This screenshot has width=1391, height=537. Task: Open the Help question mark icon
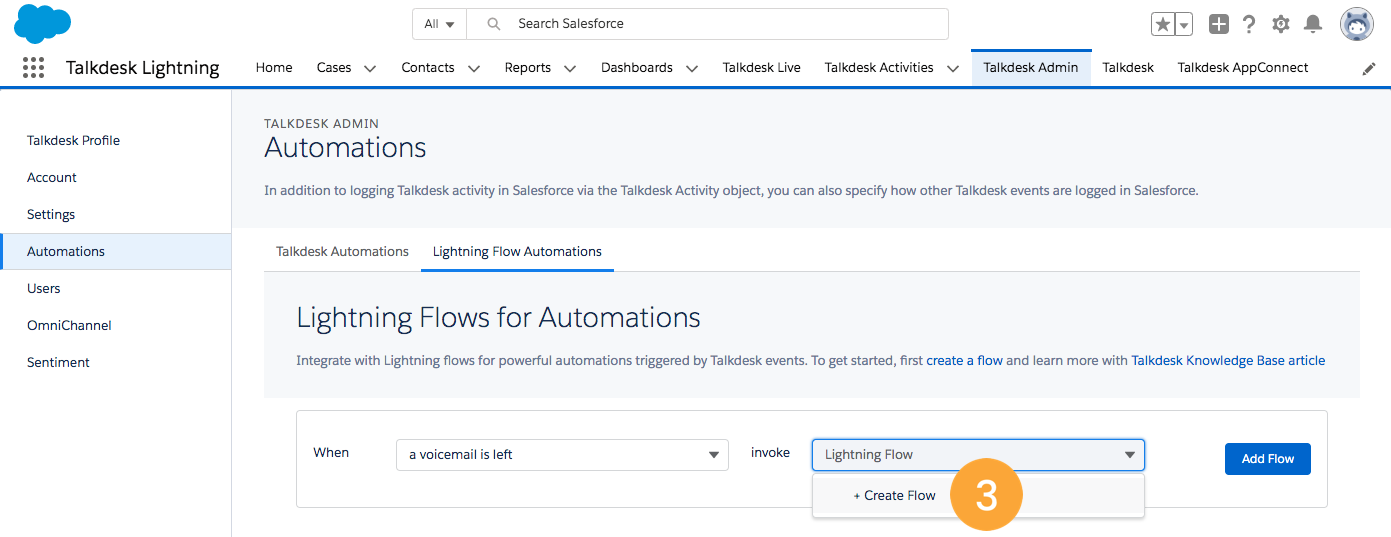point(1249,25)
